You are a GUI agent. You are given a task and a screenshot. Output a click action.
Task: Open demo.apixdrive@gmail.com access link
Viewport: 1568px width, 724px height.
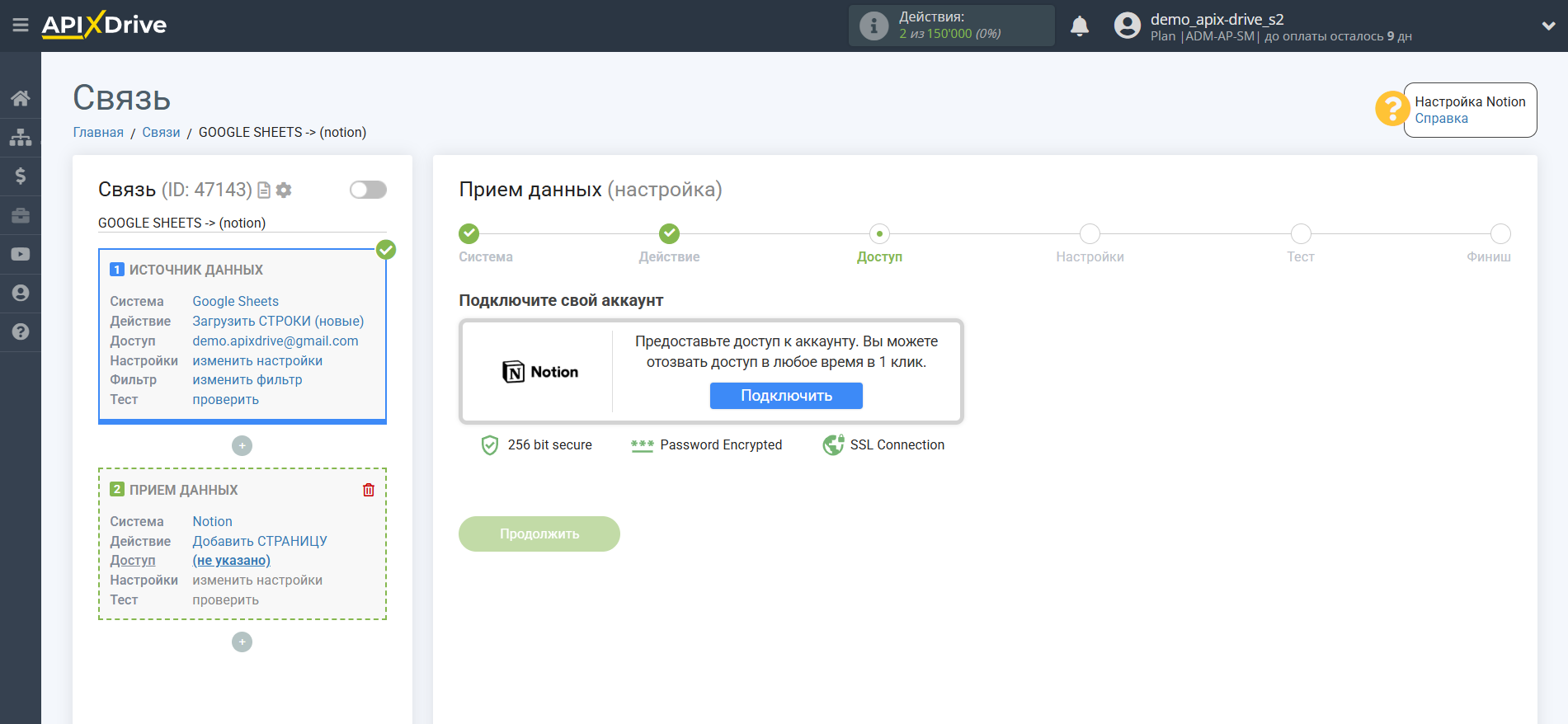click(275, 341)
